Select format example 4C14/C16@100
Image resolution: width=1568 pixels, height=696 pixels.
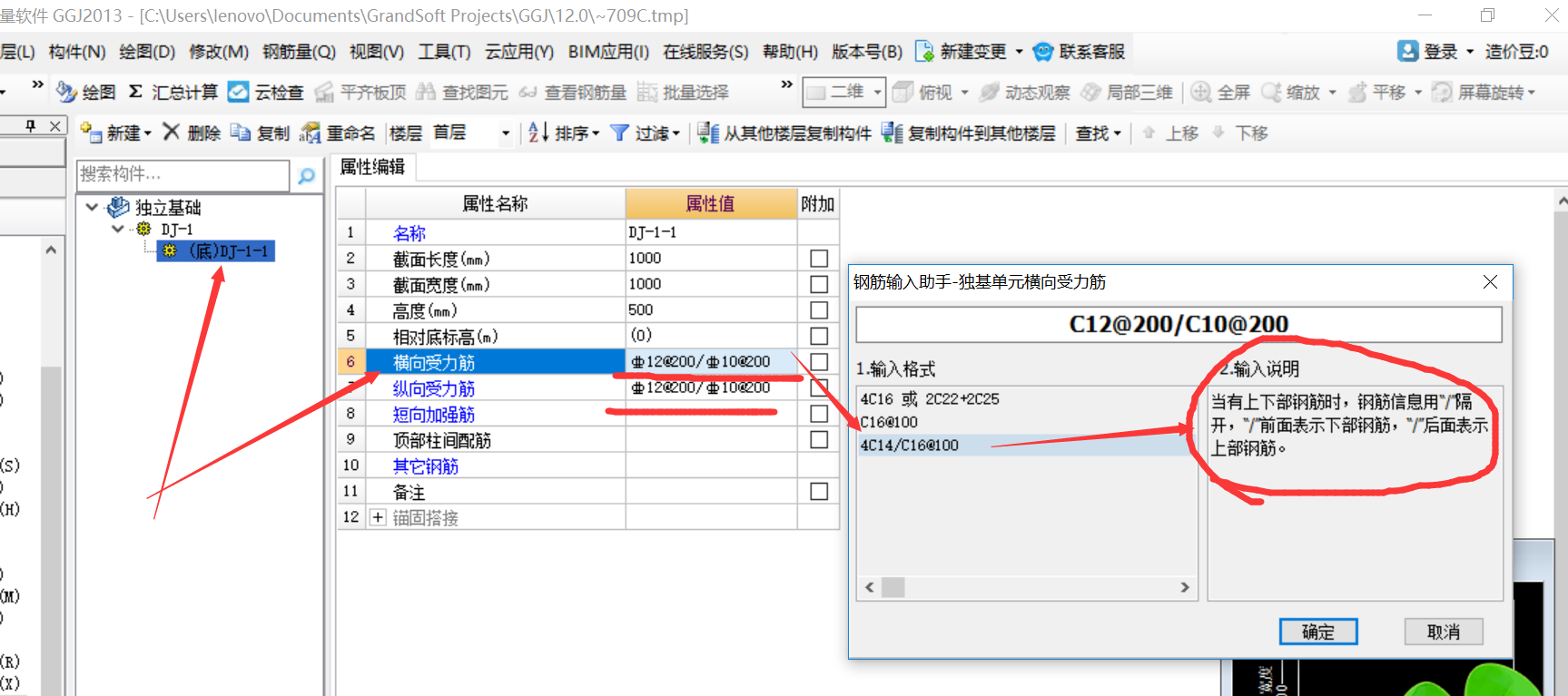tap(909, 445)
